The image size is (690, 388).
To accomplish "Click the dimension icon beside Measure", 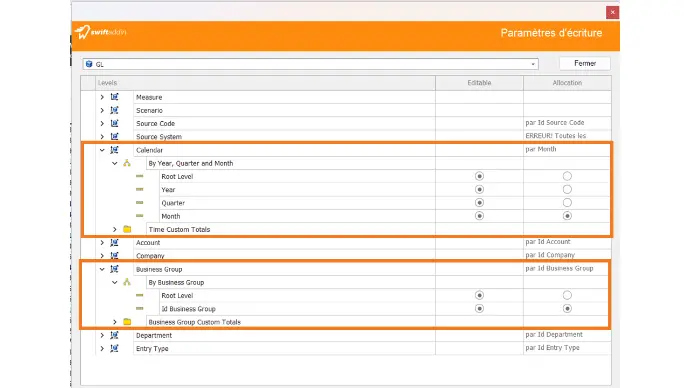I will [114, 97].
